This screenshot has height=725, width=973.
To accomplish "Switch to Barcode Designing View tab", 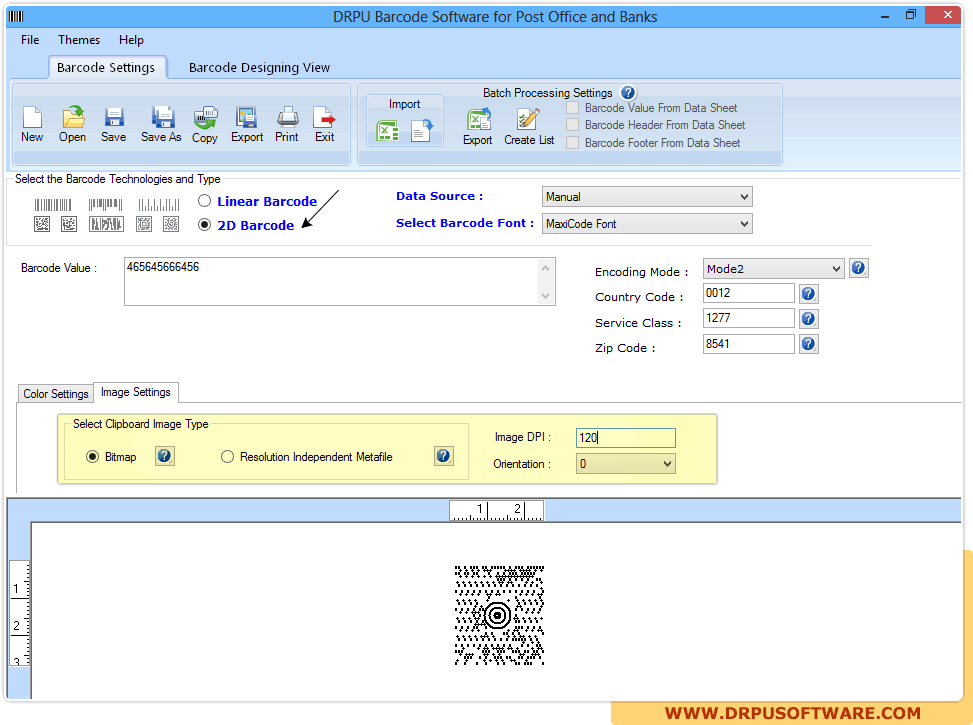I will coord(259,67).
